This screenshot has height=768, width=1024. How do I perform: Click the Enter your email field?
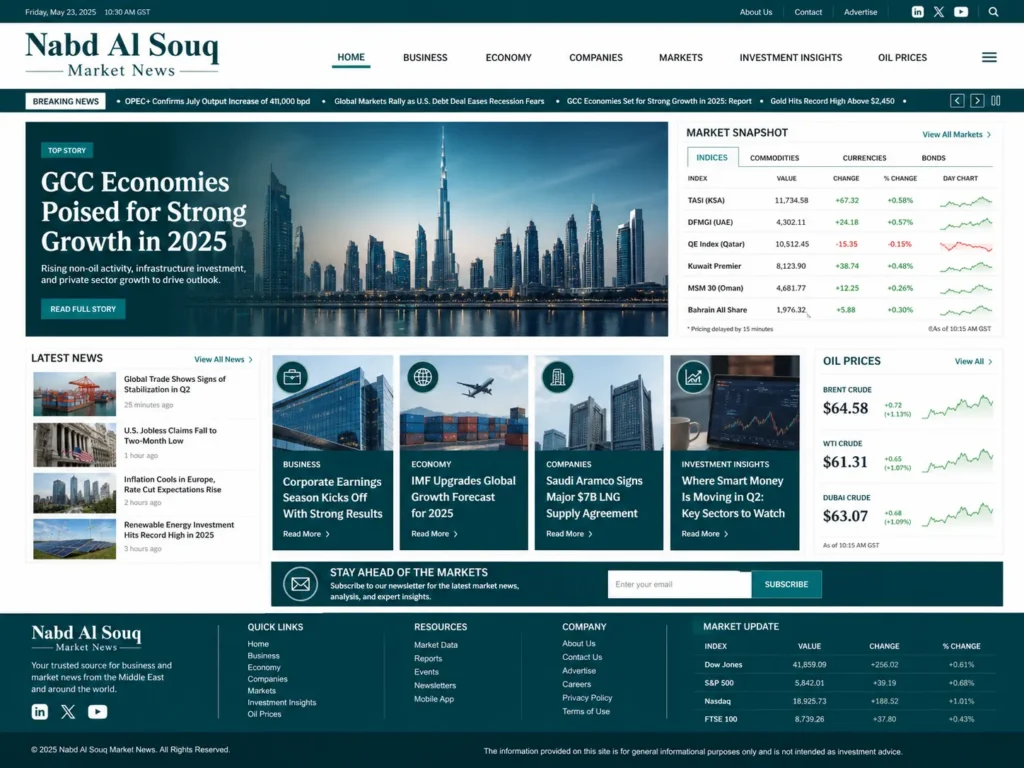[680, 584]
